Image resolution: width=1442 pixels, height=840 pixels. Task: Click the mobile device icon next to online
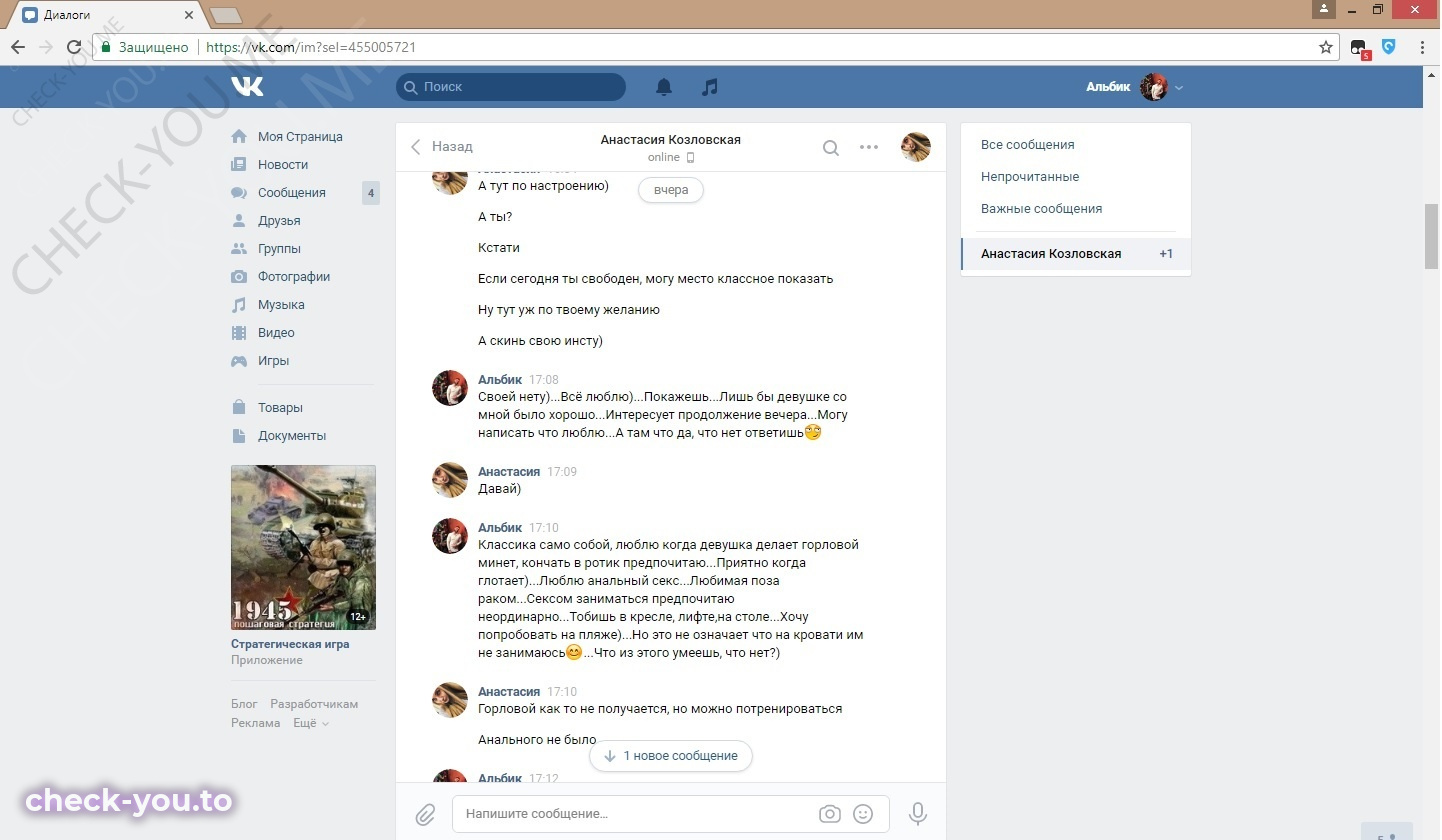[x=690, y=158]
